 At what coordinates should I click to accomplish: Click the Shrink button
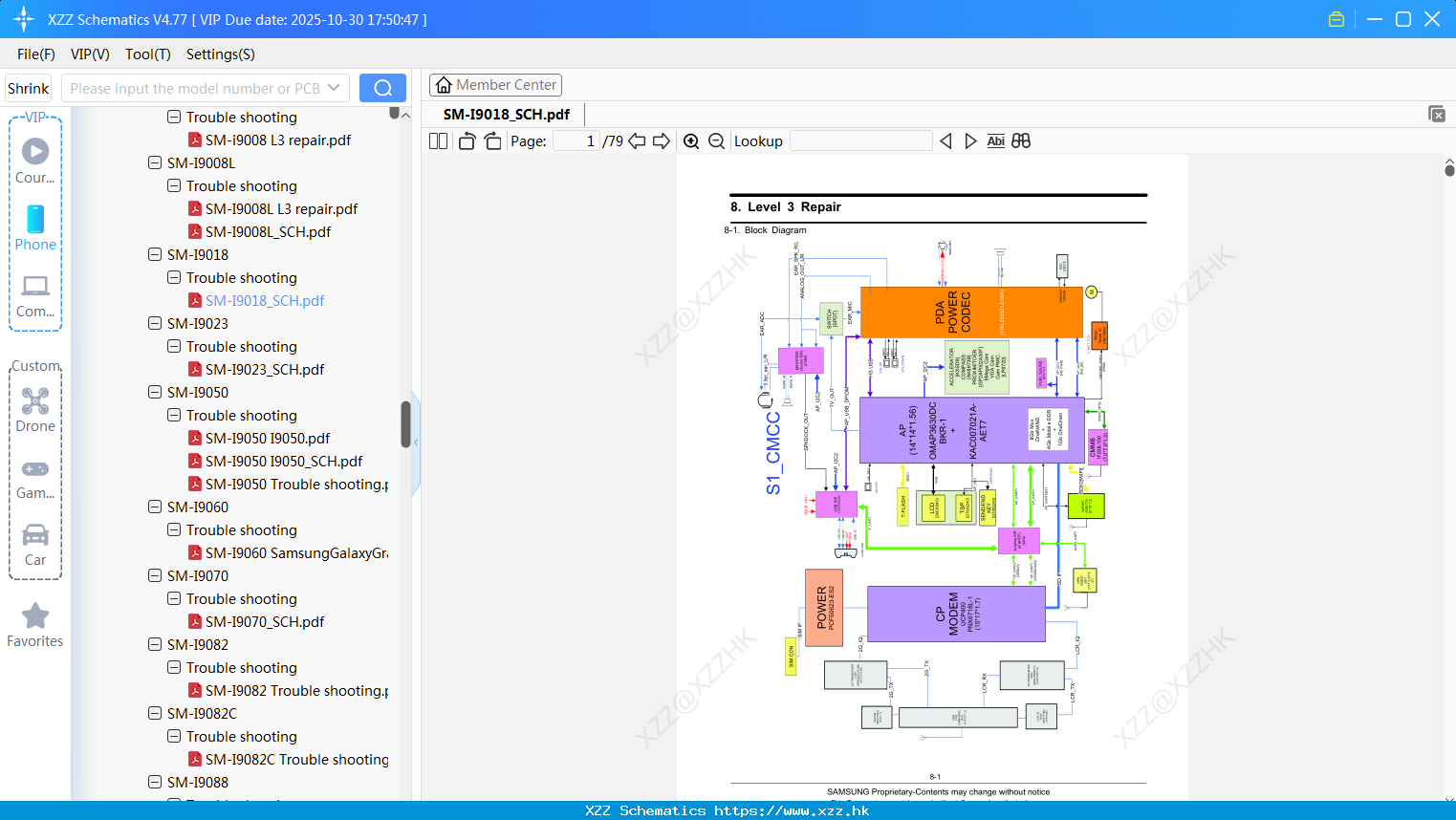coord(29,88)
